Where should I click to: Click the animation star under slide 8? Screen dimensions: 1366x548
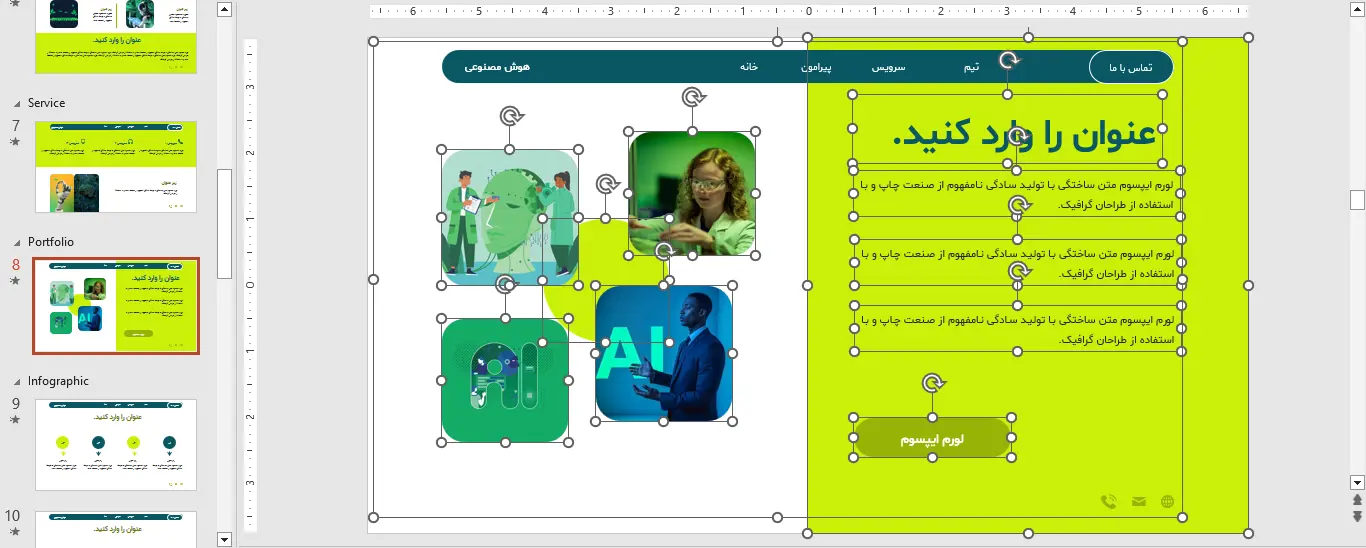tap(15, 281)
